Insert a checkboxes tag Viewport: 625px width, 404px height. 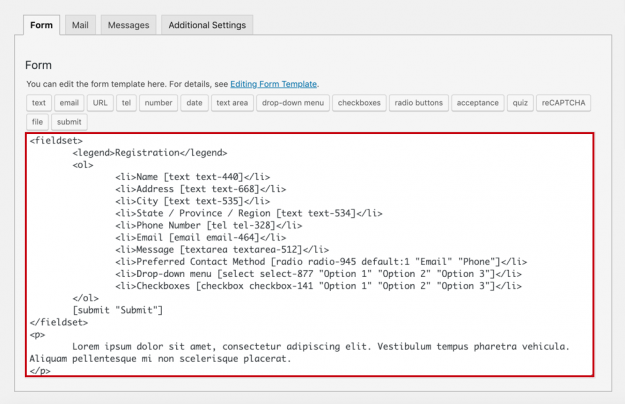[358, 102]
